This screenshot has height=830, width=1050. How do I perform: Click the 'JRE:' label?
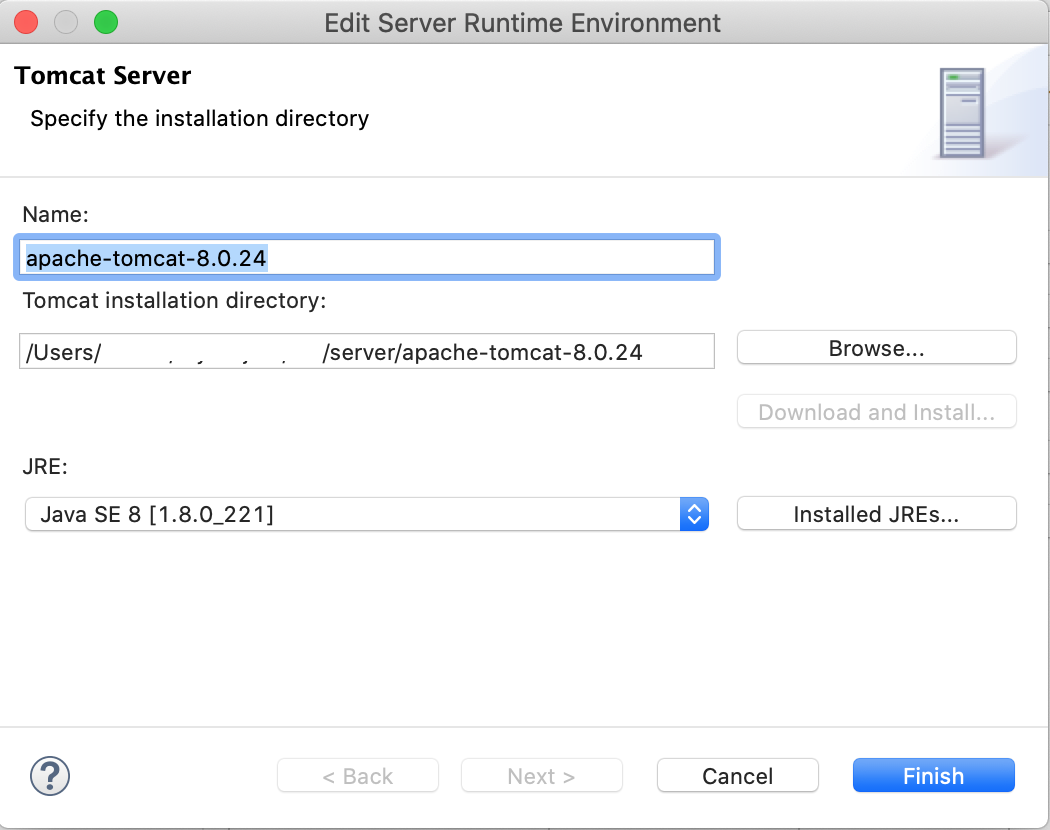[46, 466]
